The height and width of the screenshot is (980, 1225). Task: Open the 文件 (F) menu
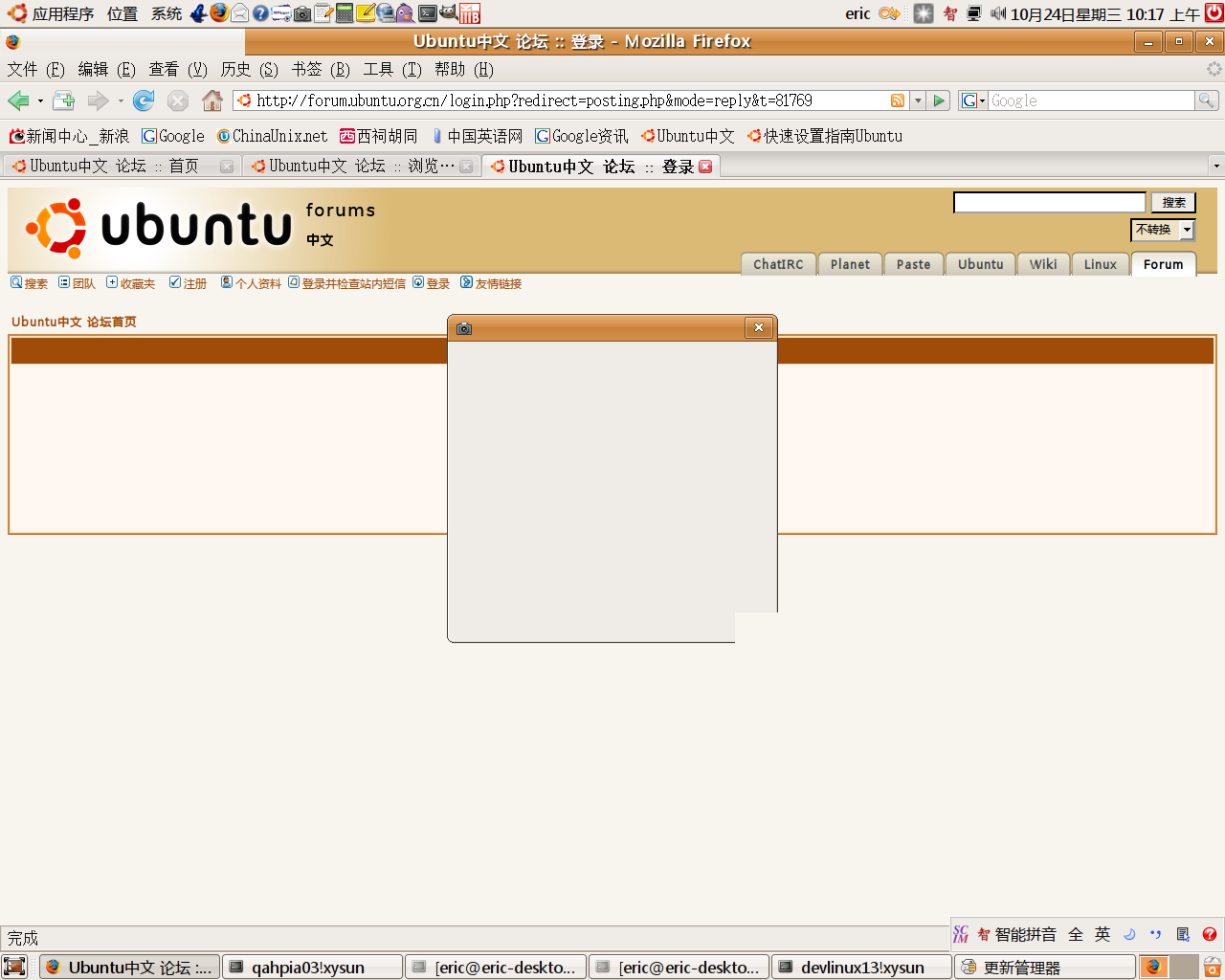pos(35,69)
